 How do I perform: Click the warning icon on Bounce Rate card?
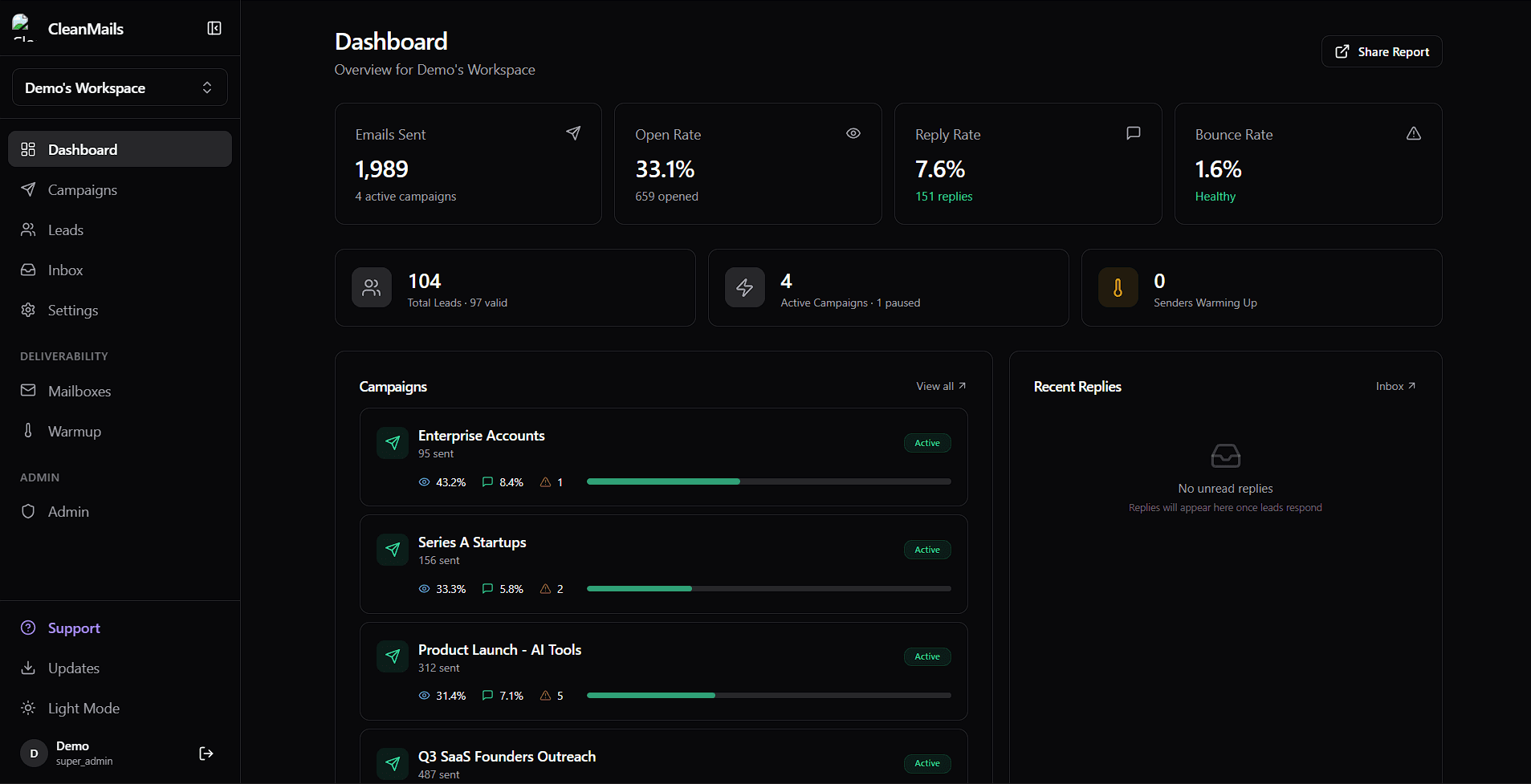coord(1414,133)
